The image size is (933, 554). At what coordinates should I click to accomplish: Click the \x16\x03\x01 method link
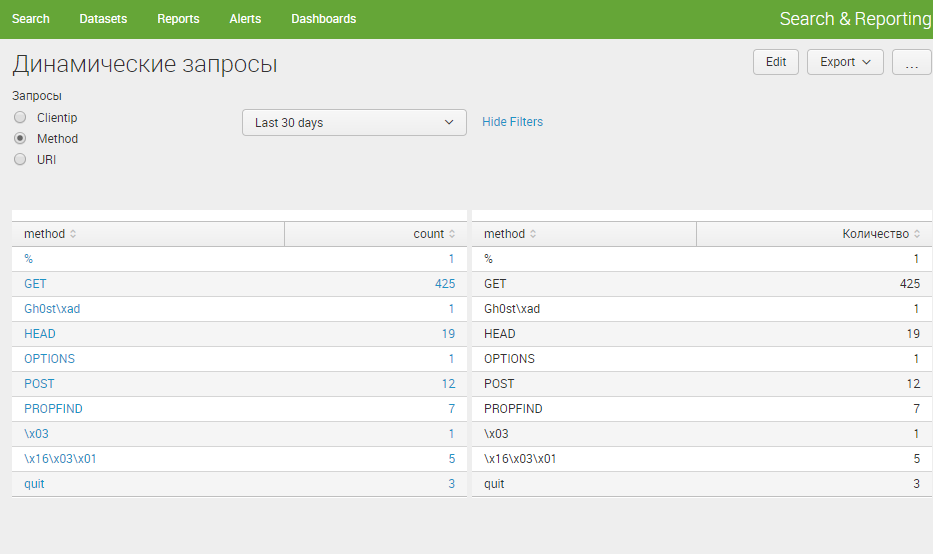coord(60,459)
